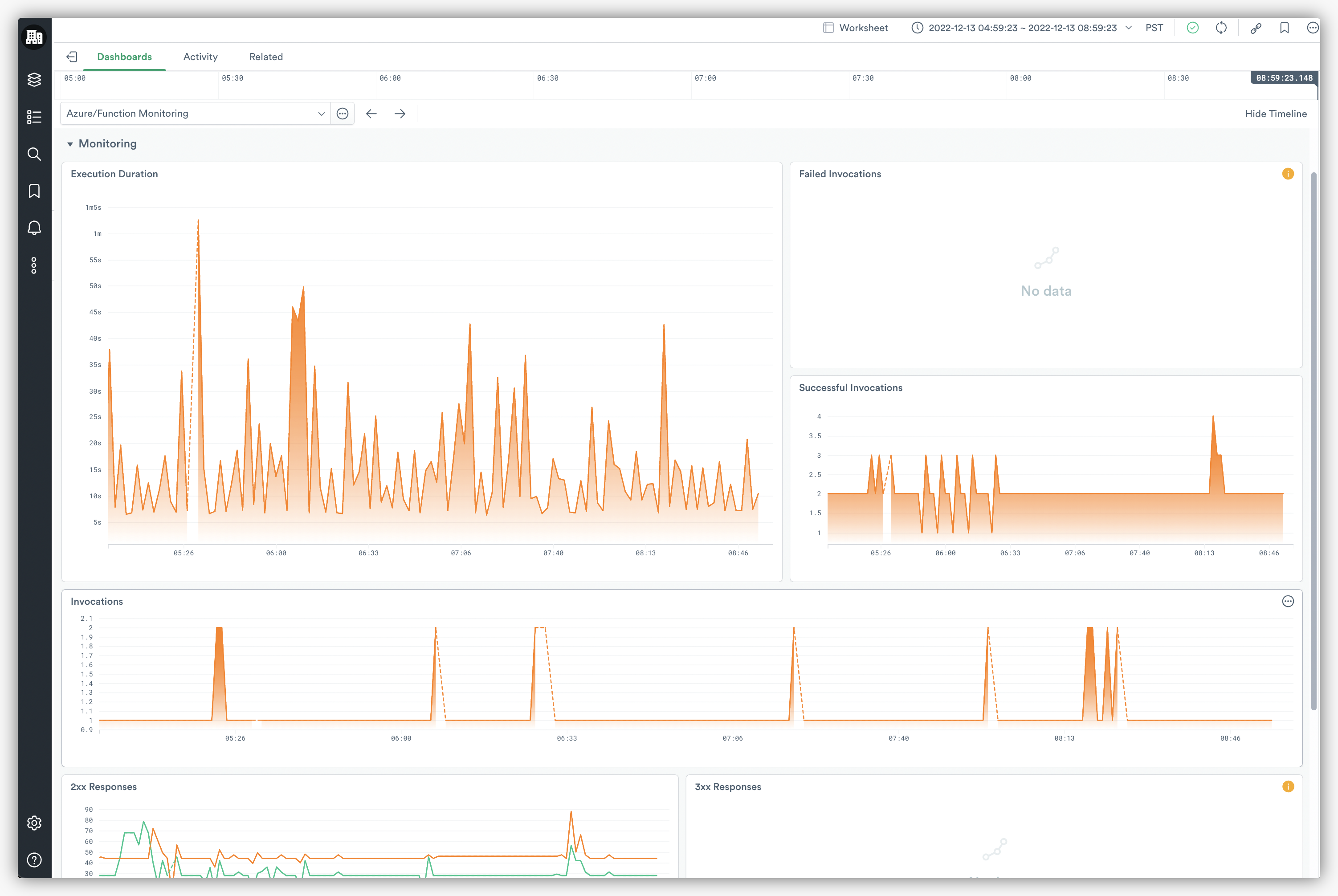The image size is (1338, 896).
Task: Go to next dashboard with right arrow
Action: (x=400, y=114)
